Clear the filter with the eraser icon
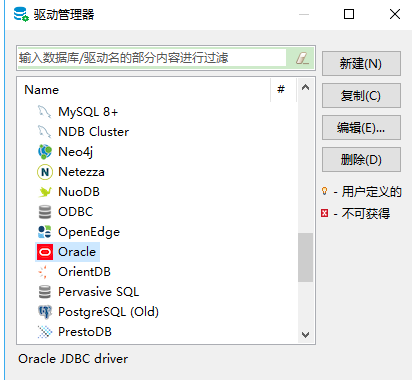This screenshot has width=412, height=380. (302, 58)
